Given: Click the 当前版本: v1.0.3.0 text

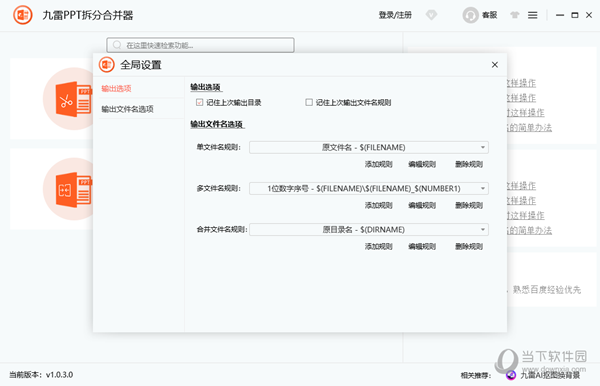Looking at the screenshot, I should [41, 375].
